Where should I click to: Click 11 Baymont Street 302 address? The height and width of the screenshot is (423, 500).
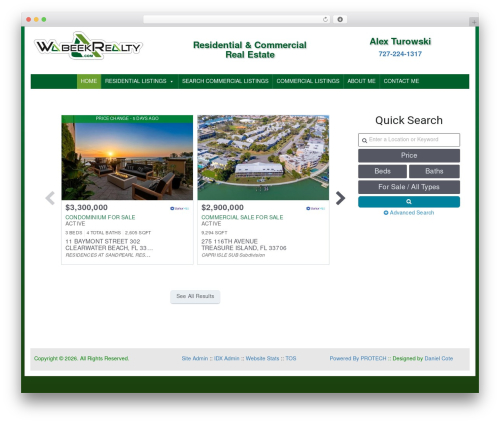point(103,241)
